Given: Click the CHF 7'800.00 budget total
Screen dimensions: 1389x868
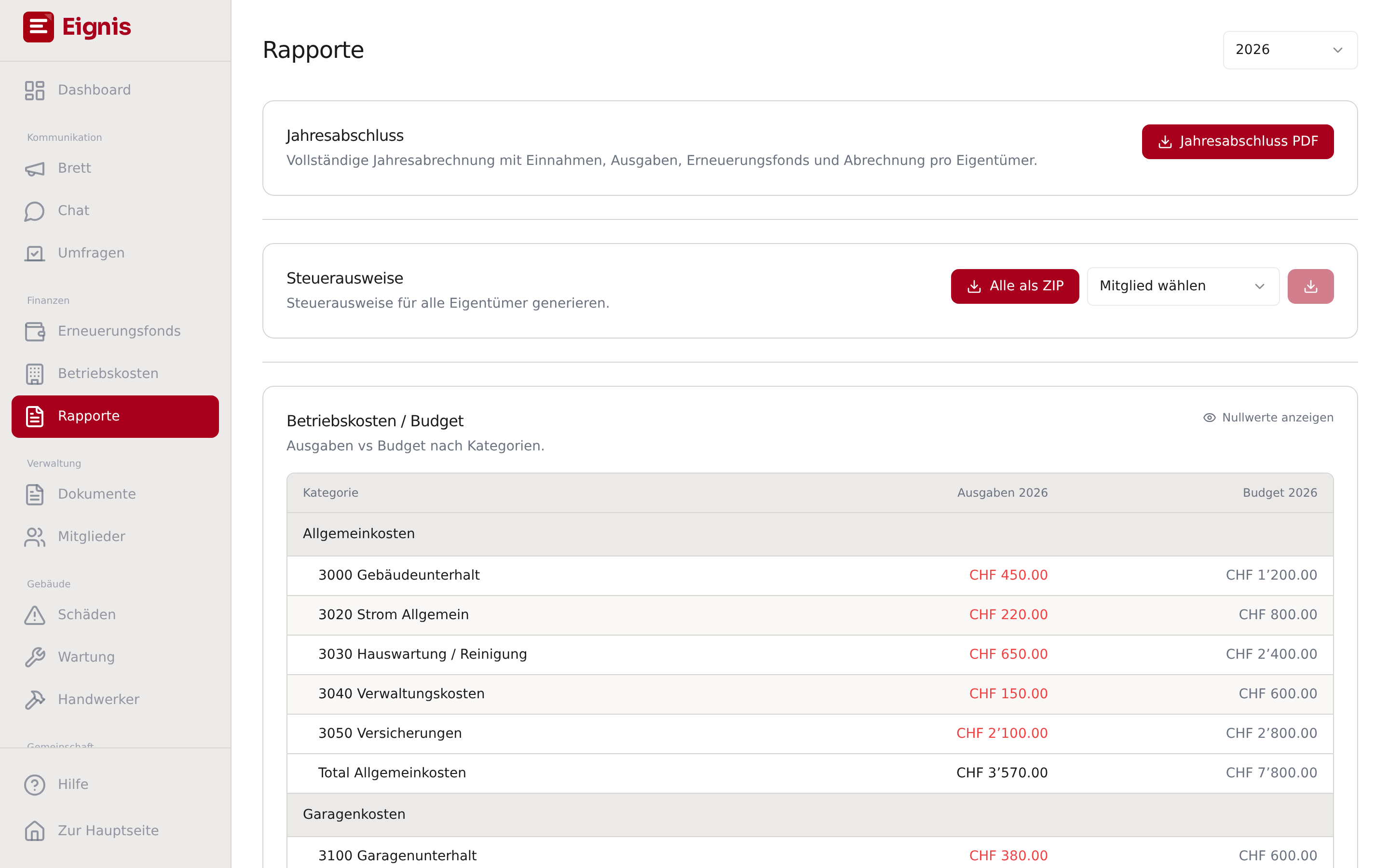Looking at the screenshot, I should (x=1271, y=773).
